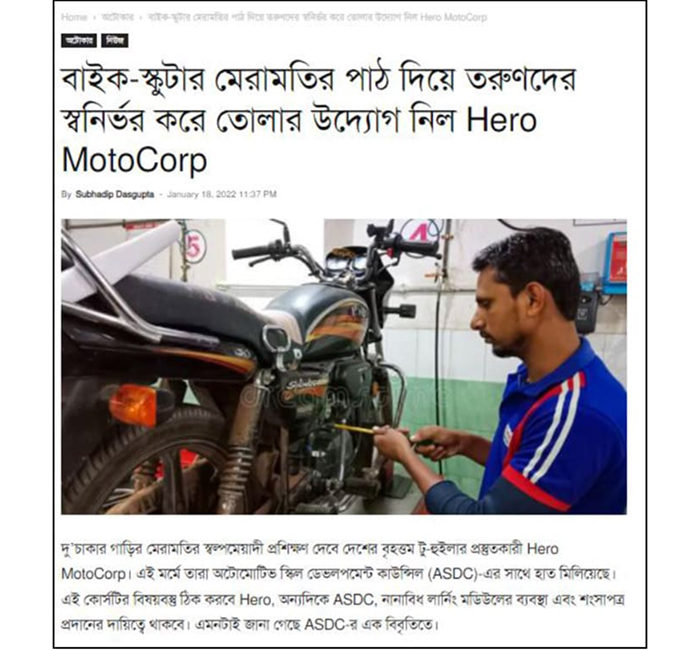700x650 pixels.
Task: Click the January 18, 2022 publish date
Action: pyautogui.click(x=221, y=194)
